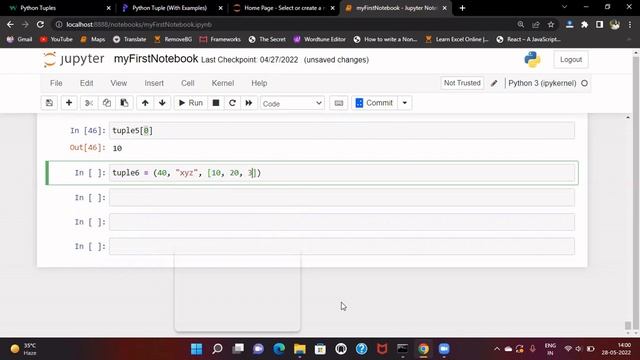Open the Python logo icon
Viewport: 640px width, 360px height.
[x=532, y=60]
